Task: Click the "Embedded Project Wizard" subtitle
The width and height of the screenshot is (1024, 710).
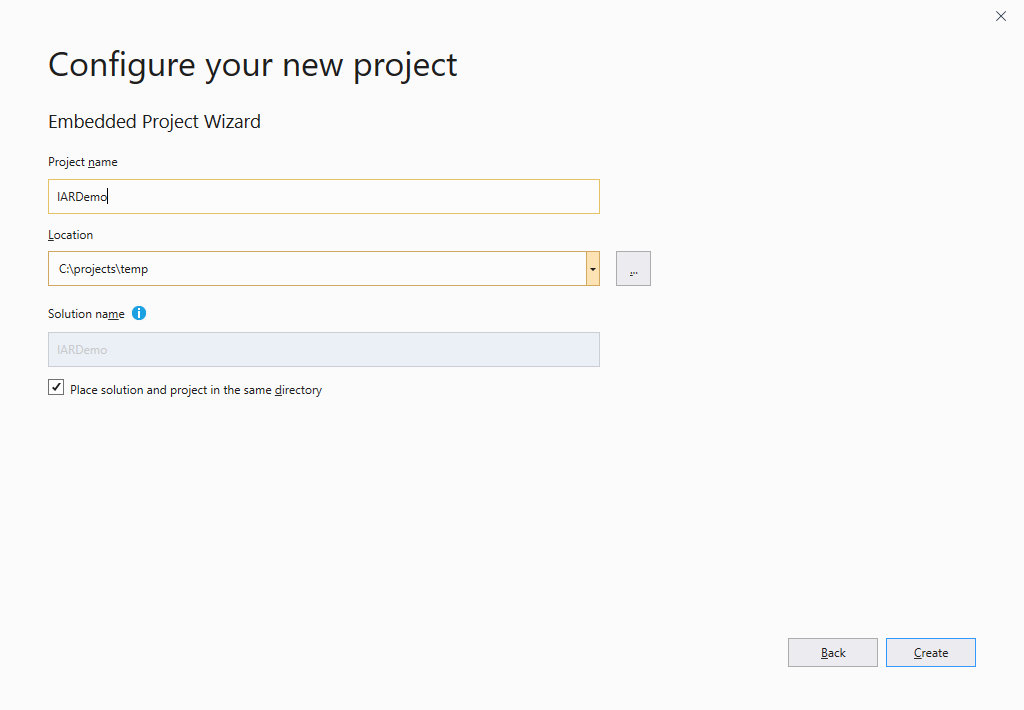Action: (154, 122)
